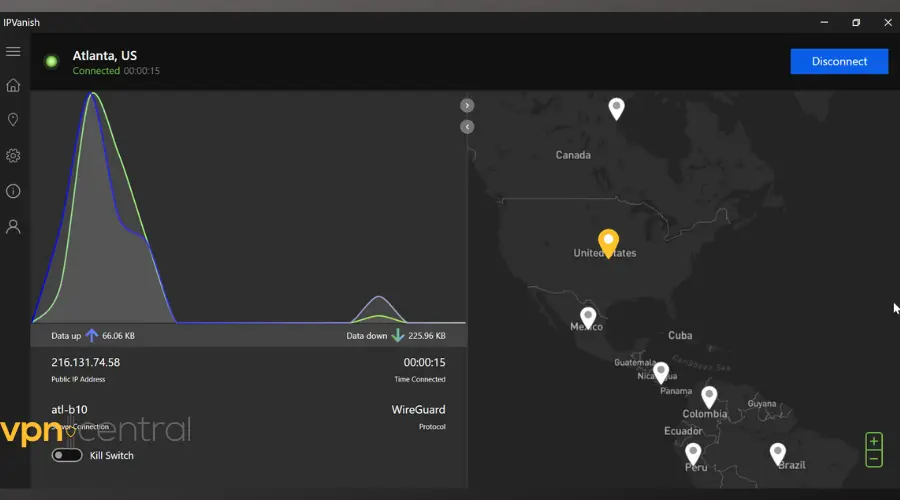Click the Data down arrow icon
The height and width of the screenshot is (500, 900).
[398, 335]
